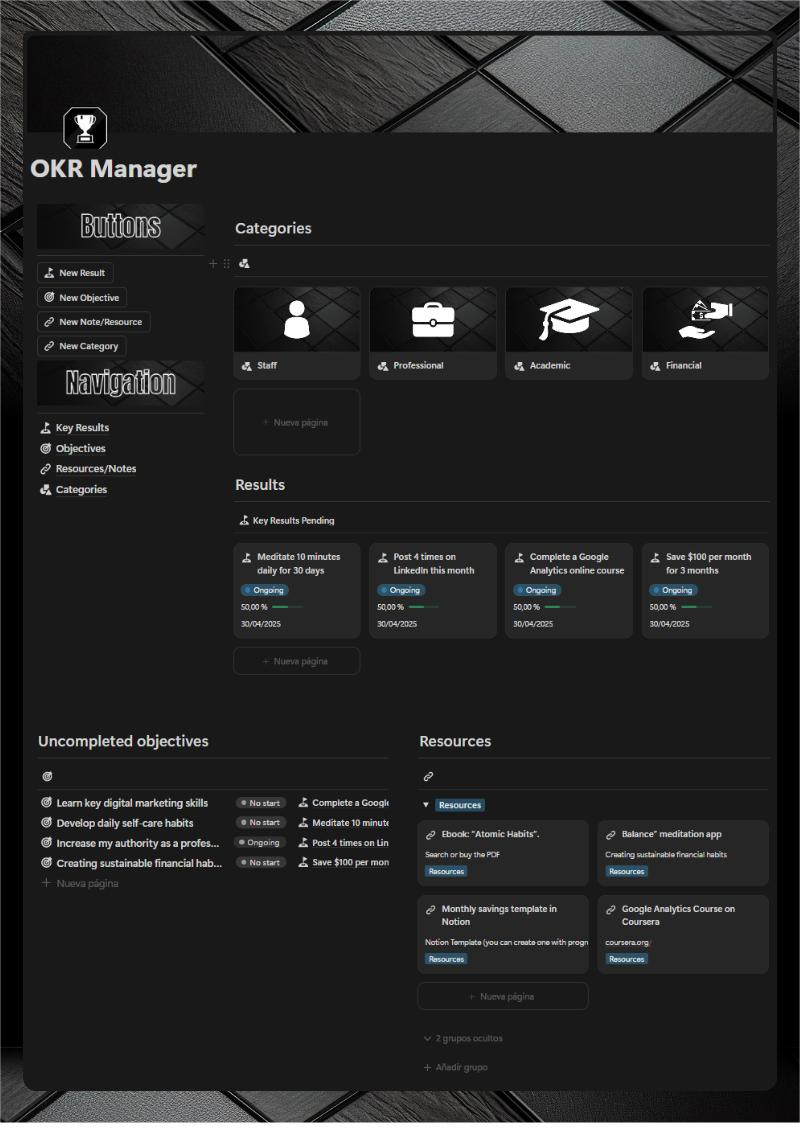Open Complete a Google Analytics course card
Viewport: 800px width, 1130px height.
pos(569,590)
